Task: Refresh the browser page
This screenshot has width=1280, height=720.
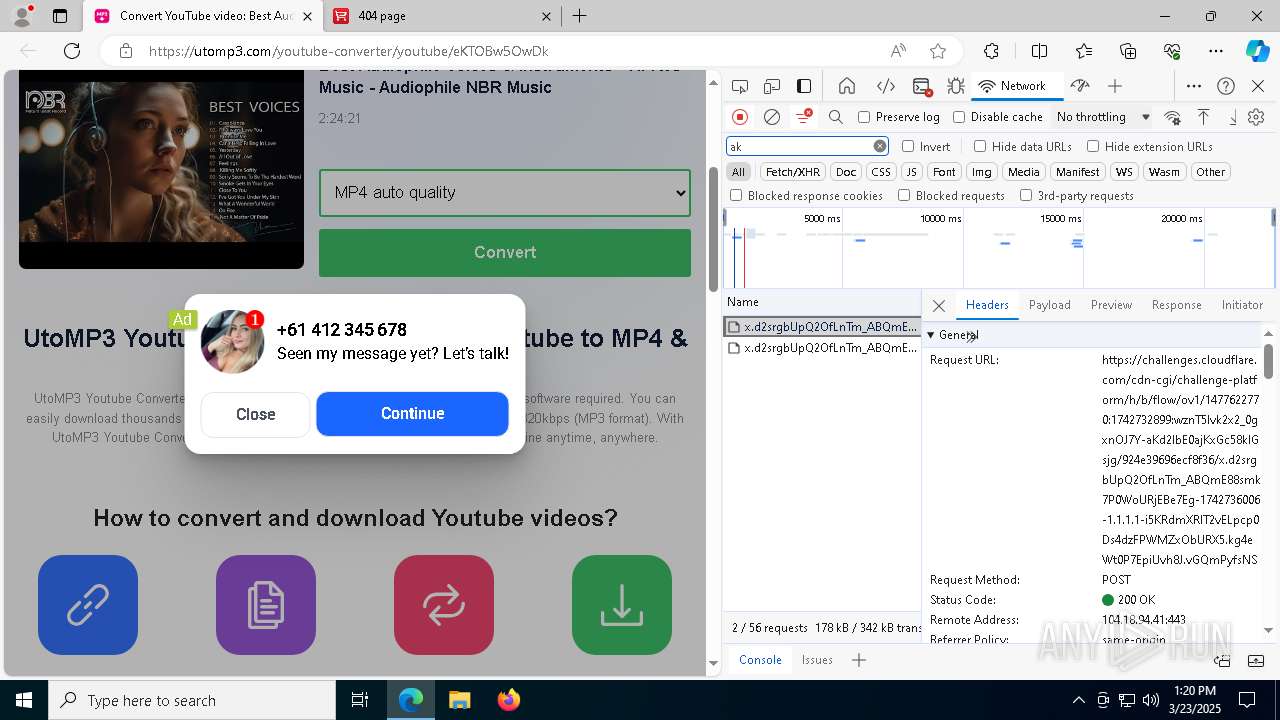Action: tap(72, 51)
